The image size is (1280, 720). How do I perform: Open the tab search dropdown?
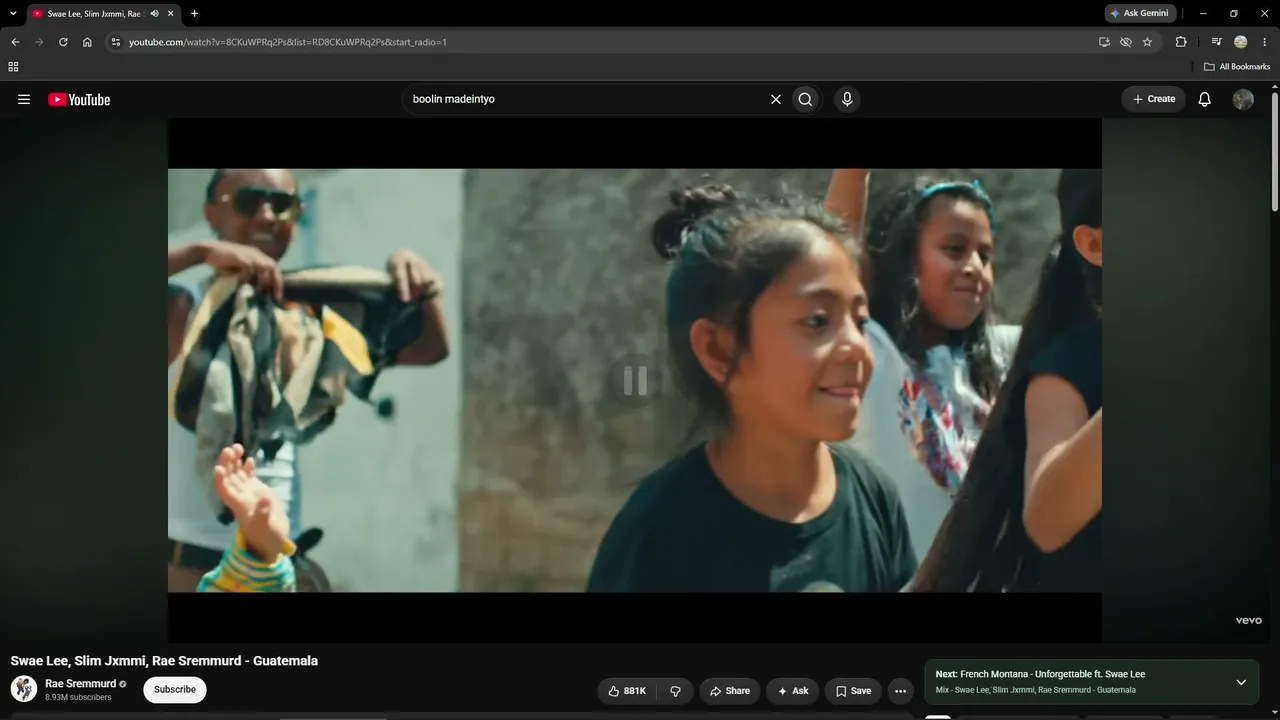pyautogui.click(x=13, y=14)
